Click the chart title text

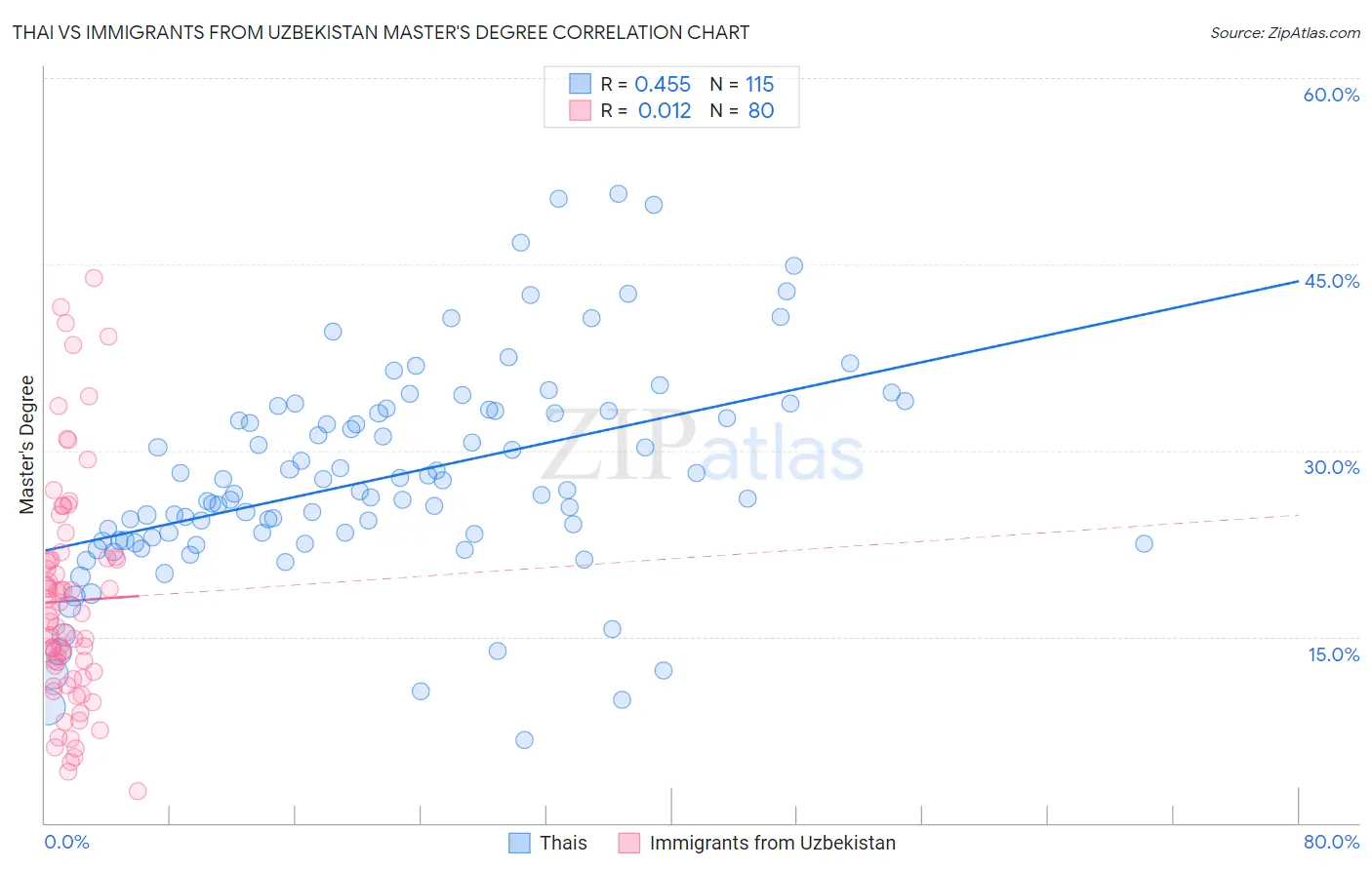[x=381, y=32]
